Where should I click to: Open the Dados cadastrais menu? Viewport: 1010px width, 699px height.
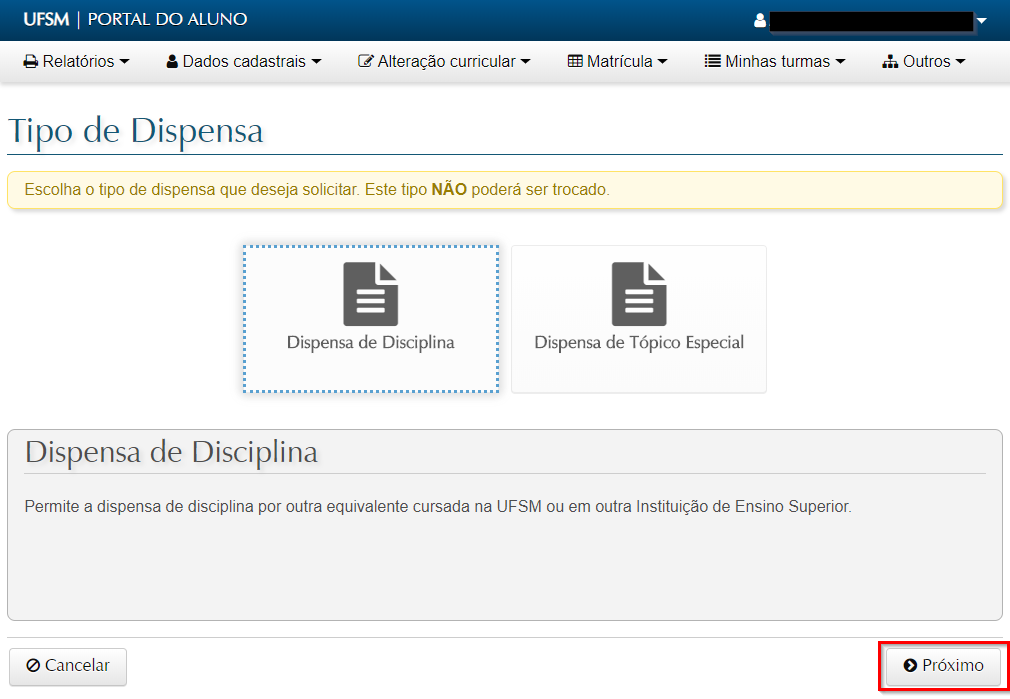tap(244, 62)
